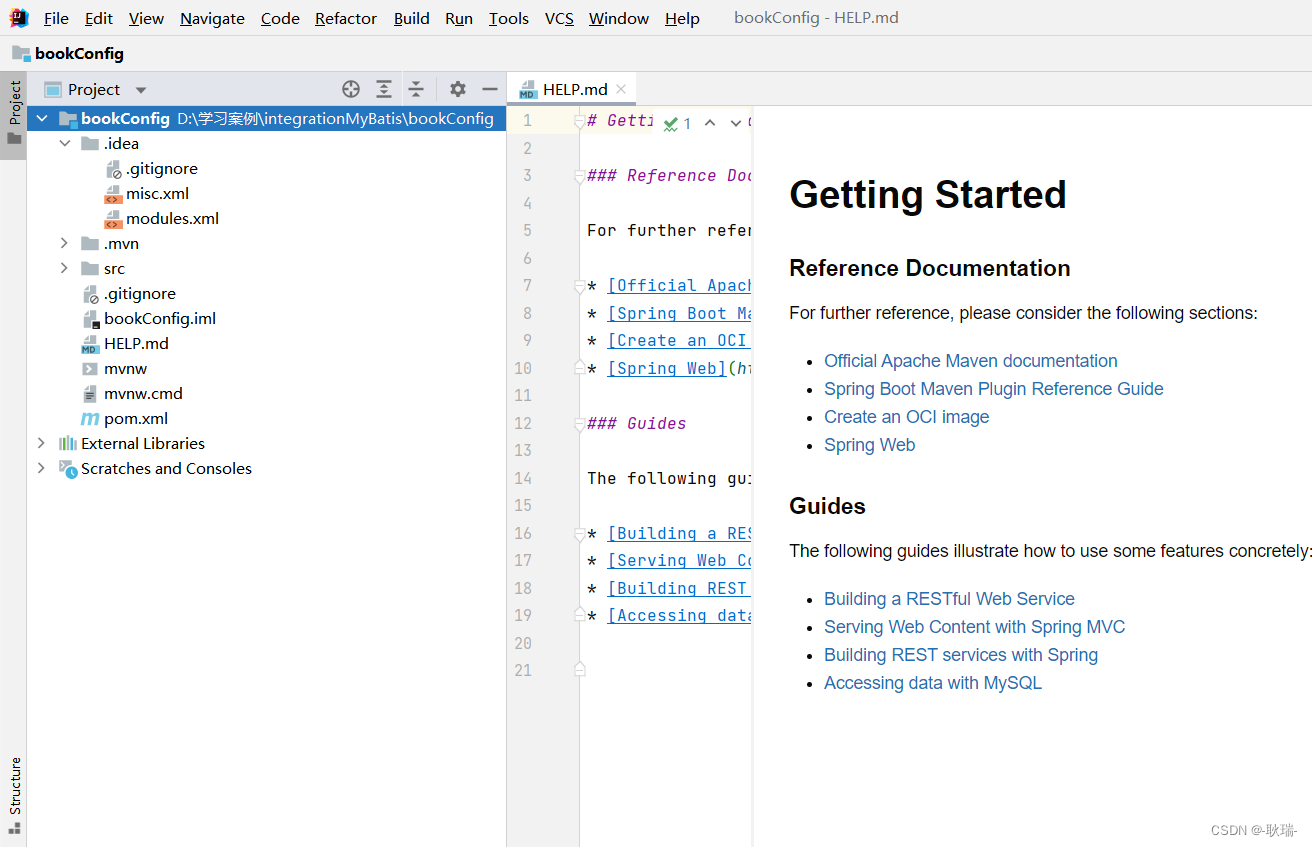This screenshot has width=1312, height=847.
Task: Click the typo inspection checkmark widget
Action: click(x=678, y=124)
